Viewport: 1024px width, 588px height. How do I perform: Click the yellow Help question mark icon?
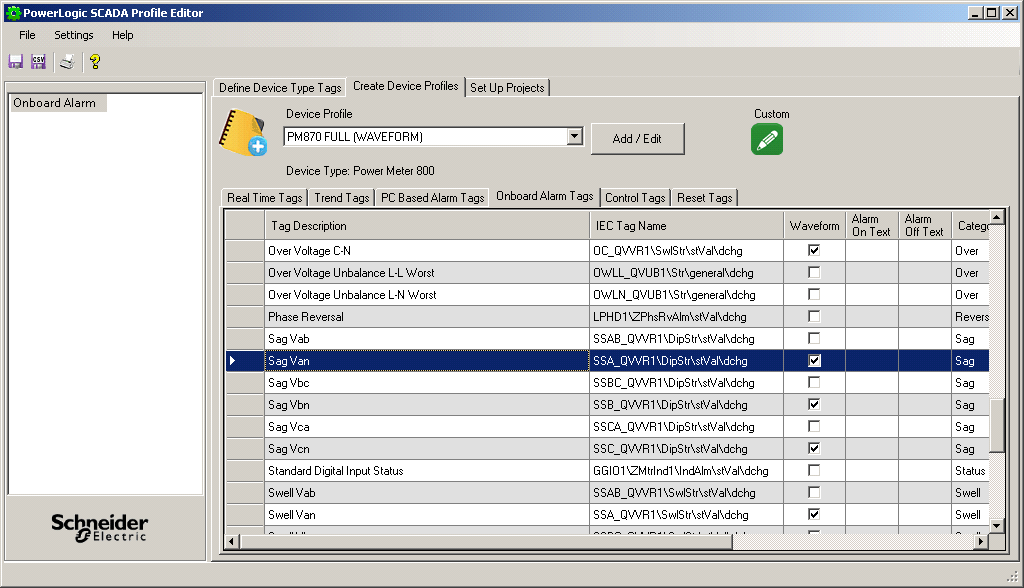coord(95,61)
